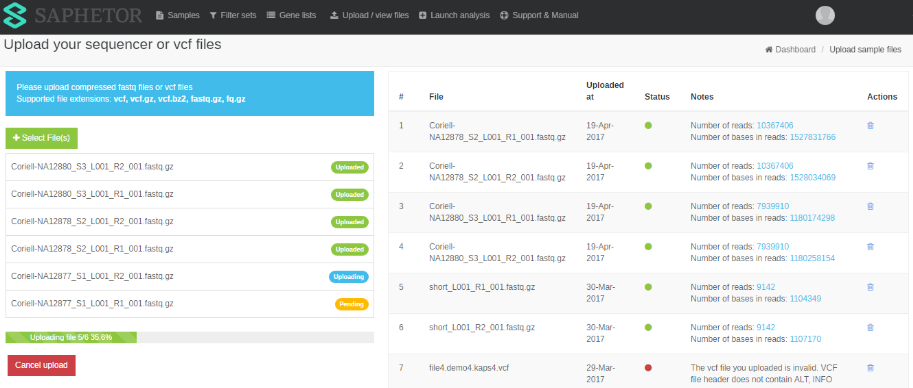The height and width of the screenshot is (388, 913).
Task: Delete file4.demo4.kaps4.vcf via trash icon
Action: coord(870,368)
